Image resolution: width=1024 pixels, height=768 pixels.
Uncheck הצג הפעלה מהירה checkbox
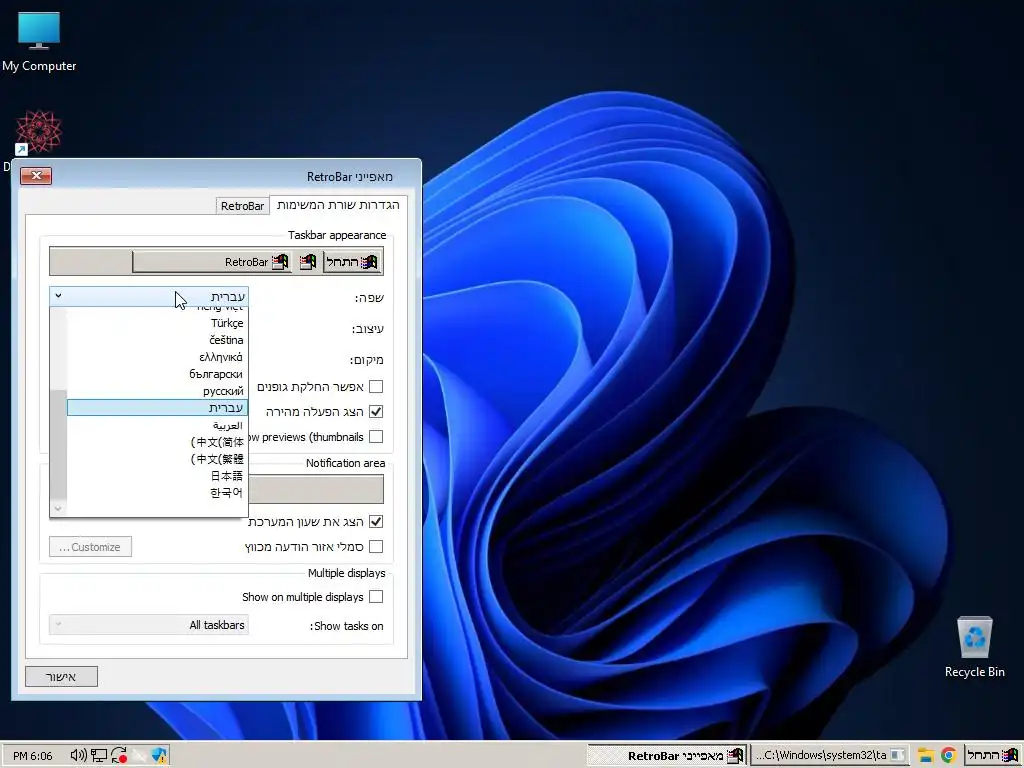[376, 411]
